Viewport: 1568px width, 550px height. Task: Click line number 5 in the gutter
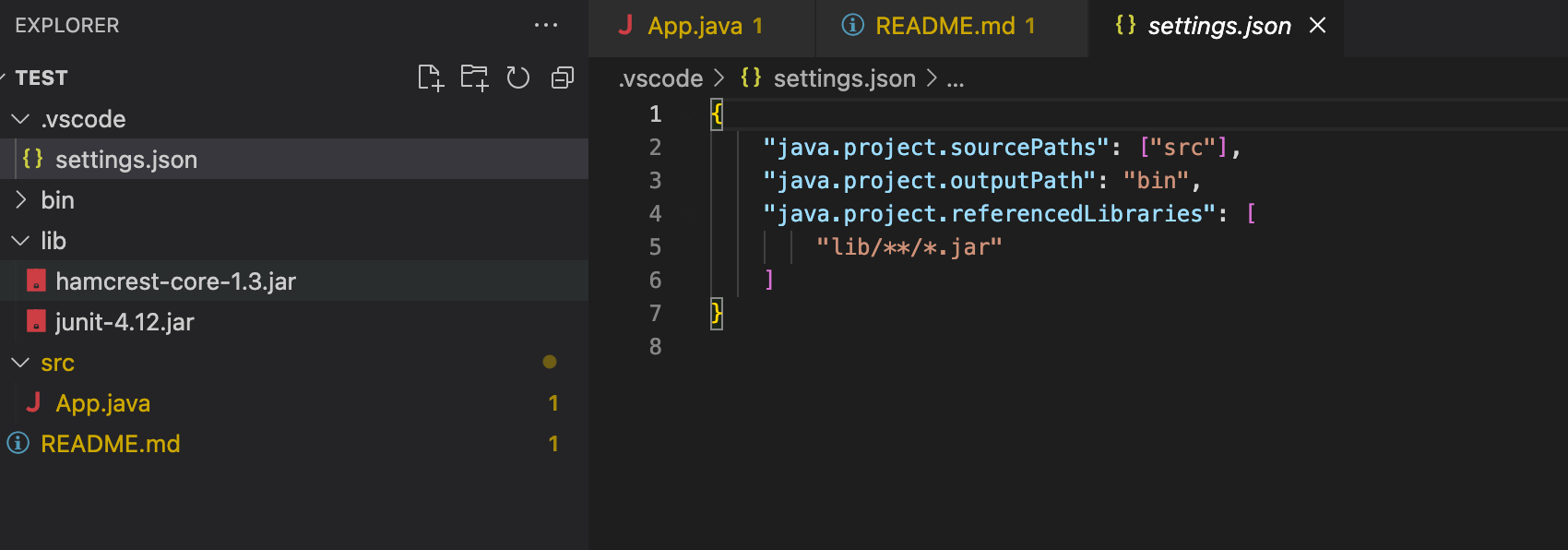point(655,246)
